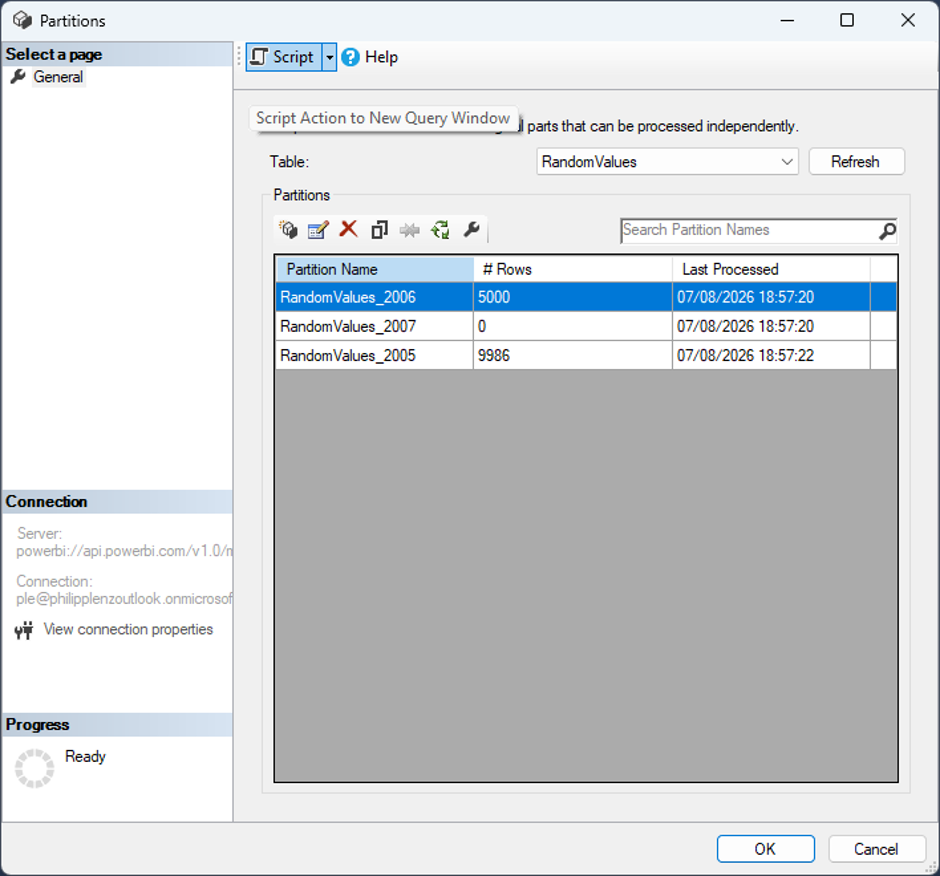Image resolution: width=940 pixels, height=876 pixels.
Task: Click the Ready progress status text
Action: click(x=85, y=757)
